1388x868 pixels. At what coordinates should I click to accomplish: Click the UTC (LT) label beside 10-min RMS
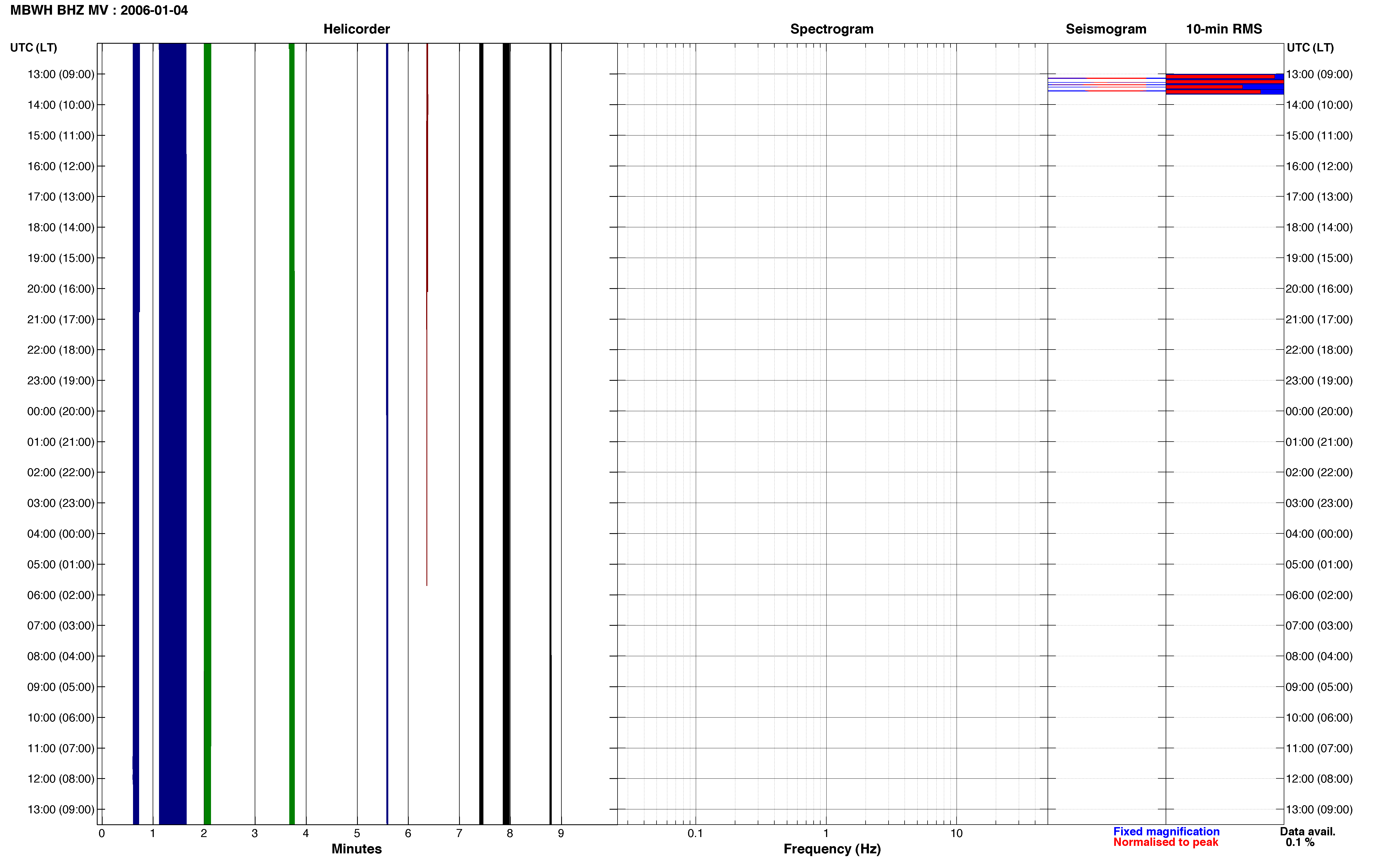tap(1310, 48)
